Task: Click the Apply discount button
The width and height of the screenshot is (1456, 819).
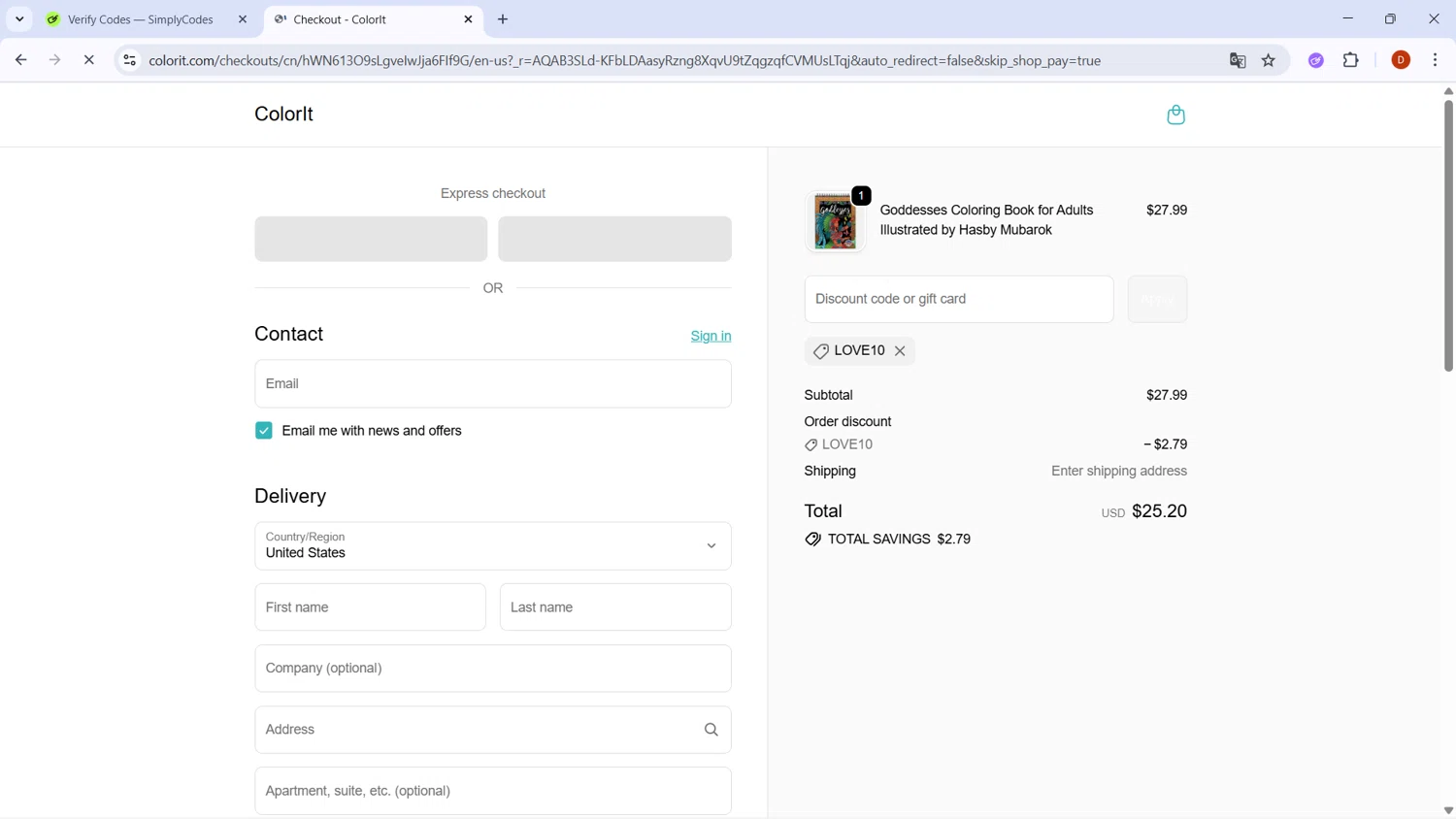Action: pyautogui.click(x=1157, y=299)
